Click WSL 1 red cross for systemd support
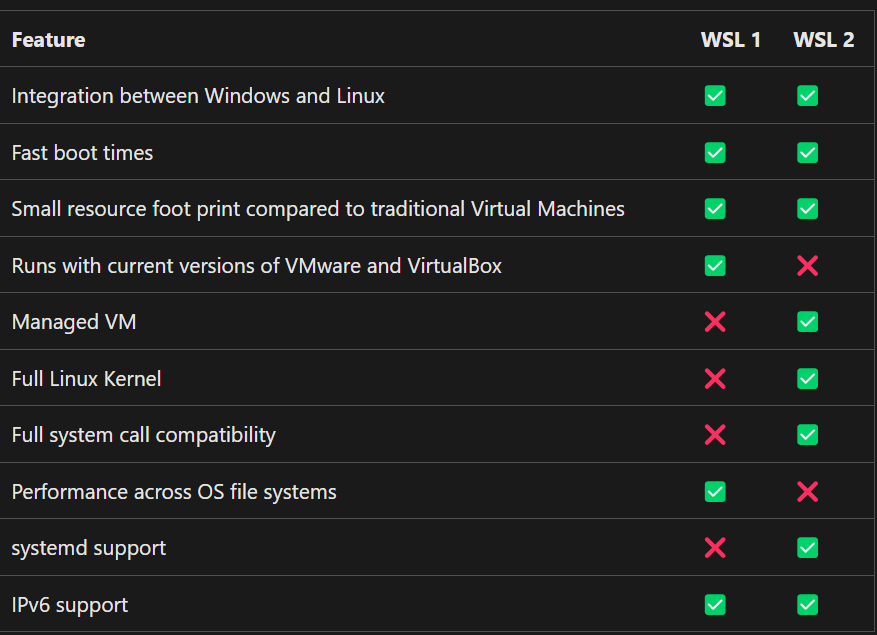Screen dimensions: 877x635 click(x=715, y=548)
